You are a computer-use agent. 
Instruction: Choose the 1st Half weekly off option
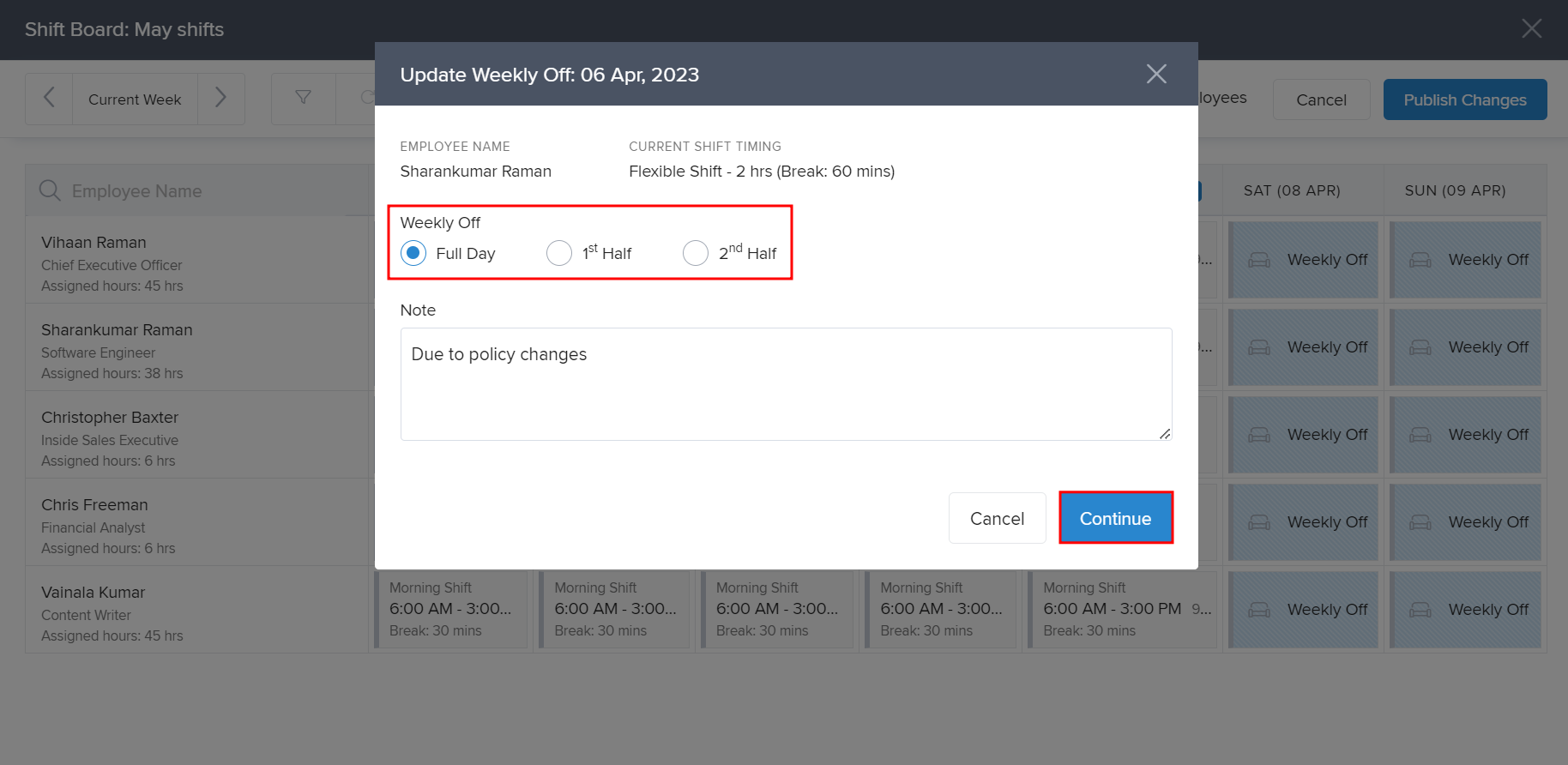point(559,253)
